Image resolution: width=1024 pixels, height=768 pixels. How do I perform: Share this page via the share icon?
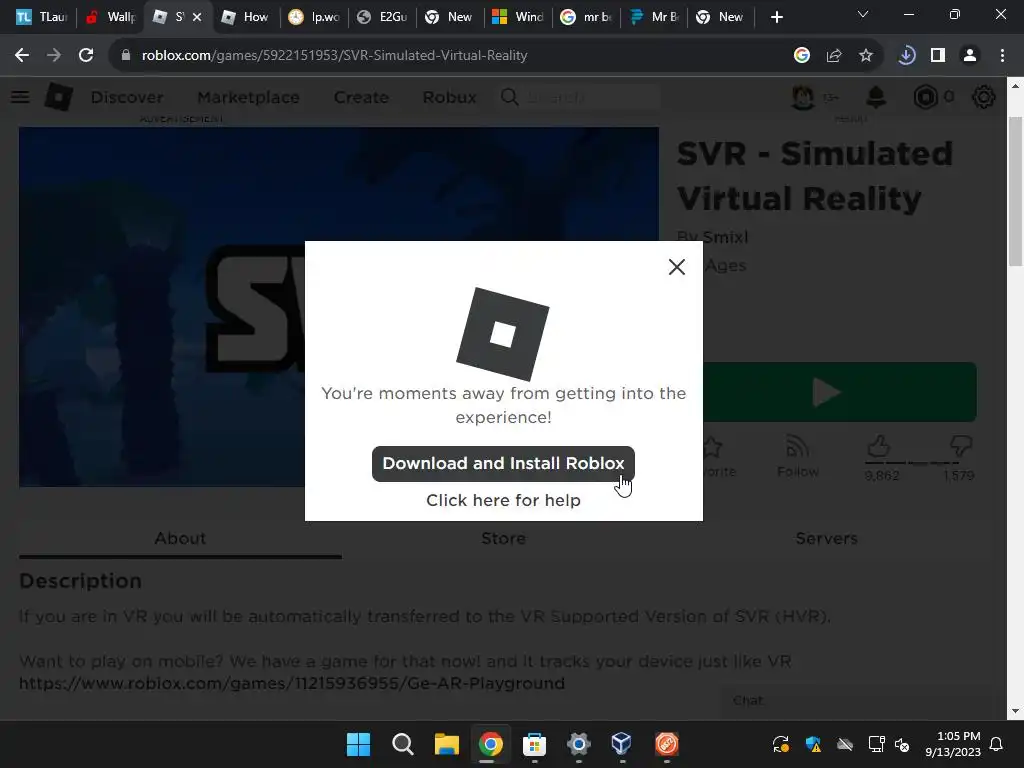click(834, 56)
